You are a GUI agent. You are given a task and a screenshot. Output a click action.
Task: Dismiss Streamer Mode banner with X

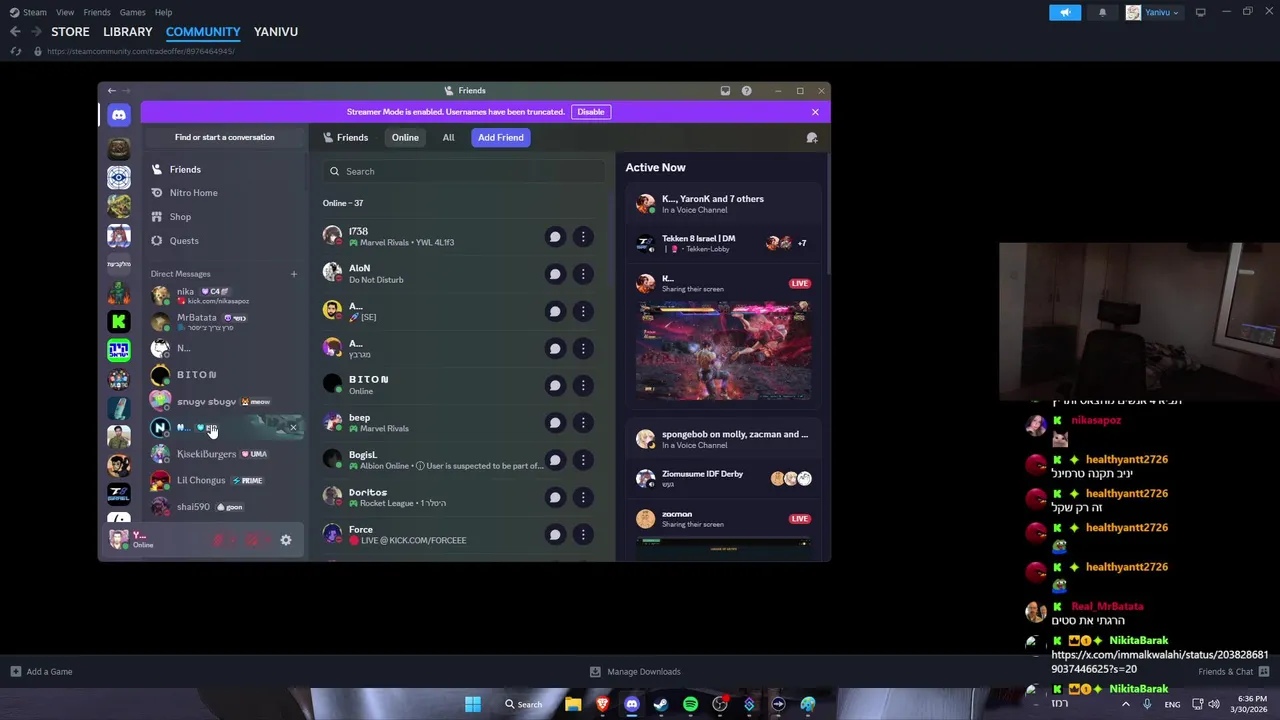point(815,112)
